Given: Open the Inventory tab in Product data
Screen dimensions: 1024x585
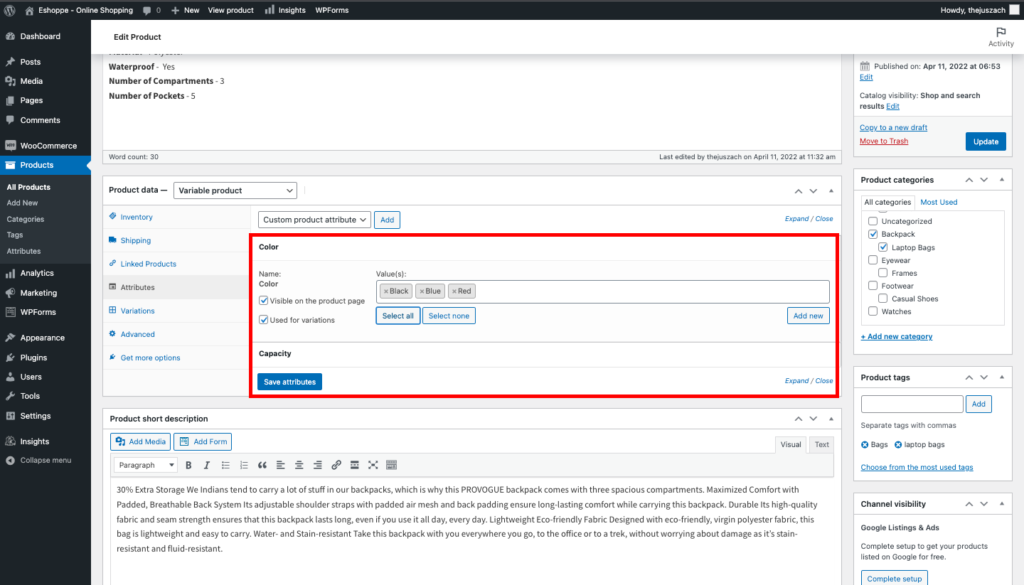Looking at the screenshot, I should click(136, 217).
